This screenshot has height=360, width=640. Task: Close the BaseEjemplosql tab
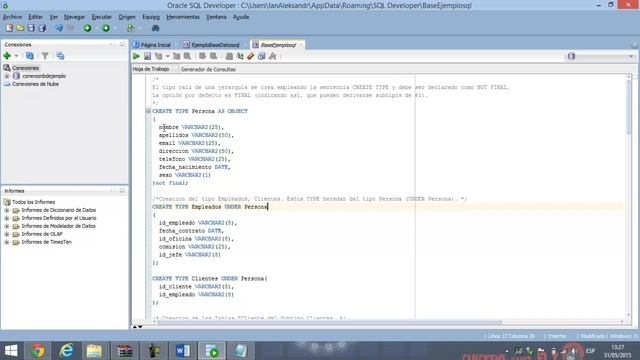301,45
